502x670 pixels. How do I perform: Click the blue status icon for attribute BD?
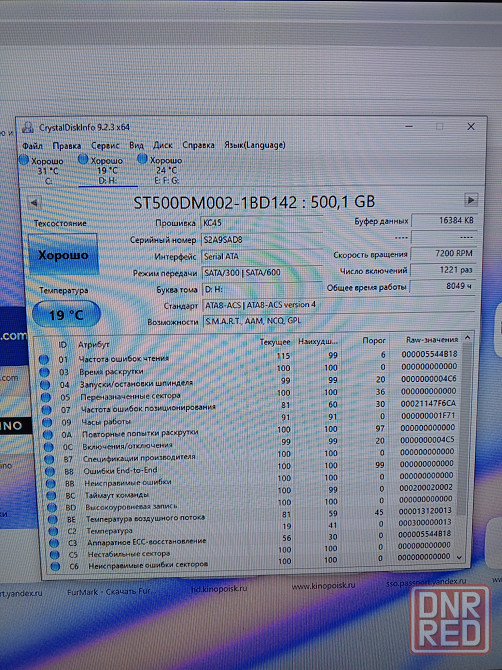[x=52, y=508]
